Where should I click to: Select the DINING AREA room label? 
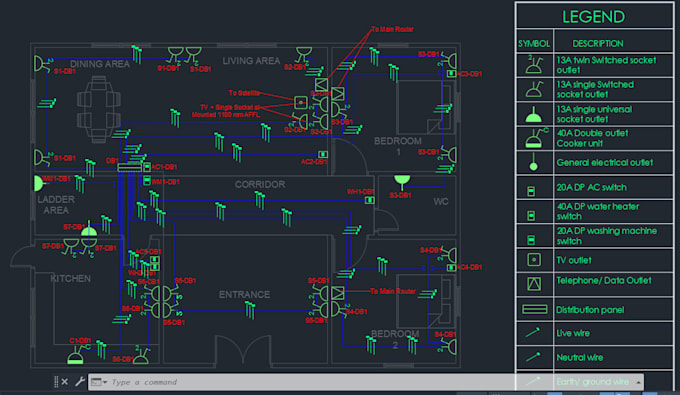pos(100,64)
